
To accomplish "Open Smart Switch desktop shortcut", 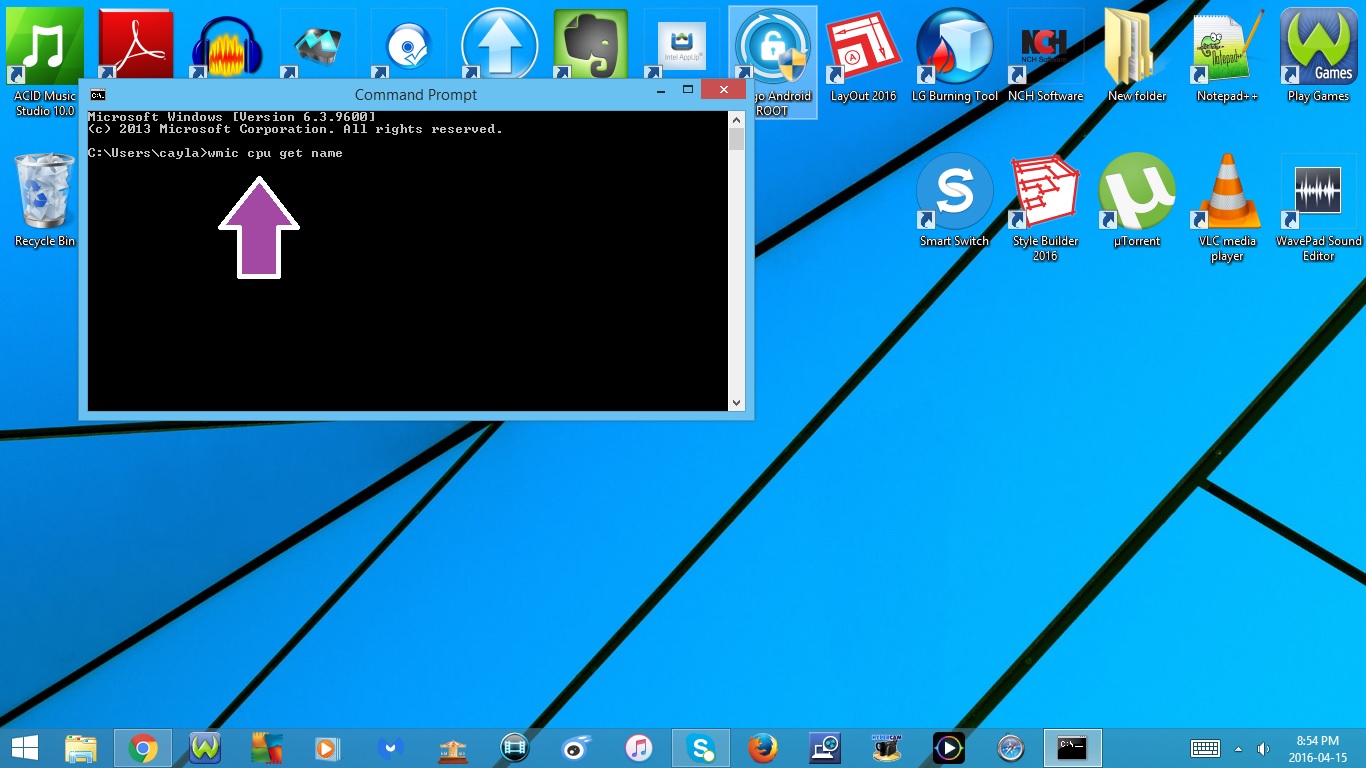I will 955,200.
